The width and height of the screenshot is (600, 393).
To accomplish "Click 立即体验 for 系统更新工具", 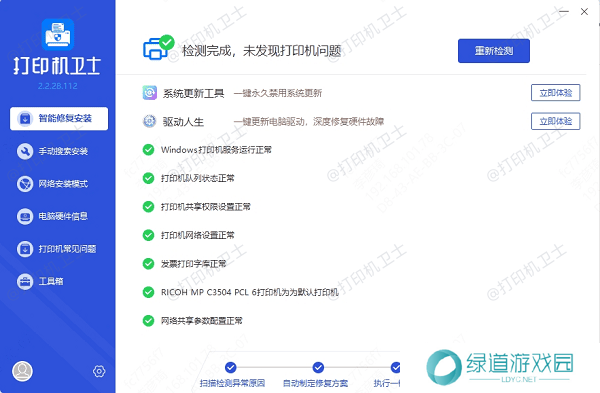I will coord(556,93).
